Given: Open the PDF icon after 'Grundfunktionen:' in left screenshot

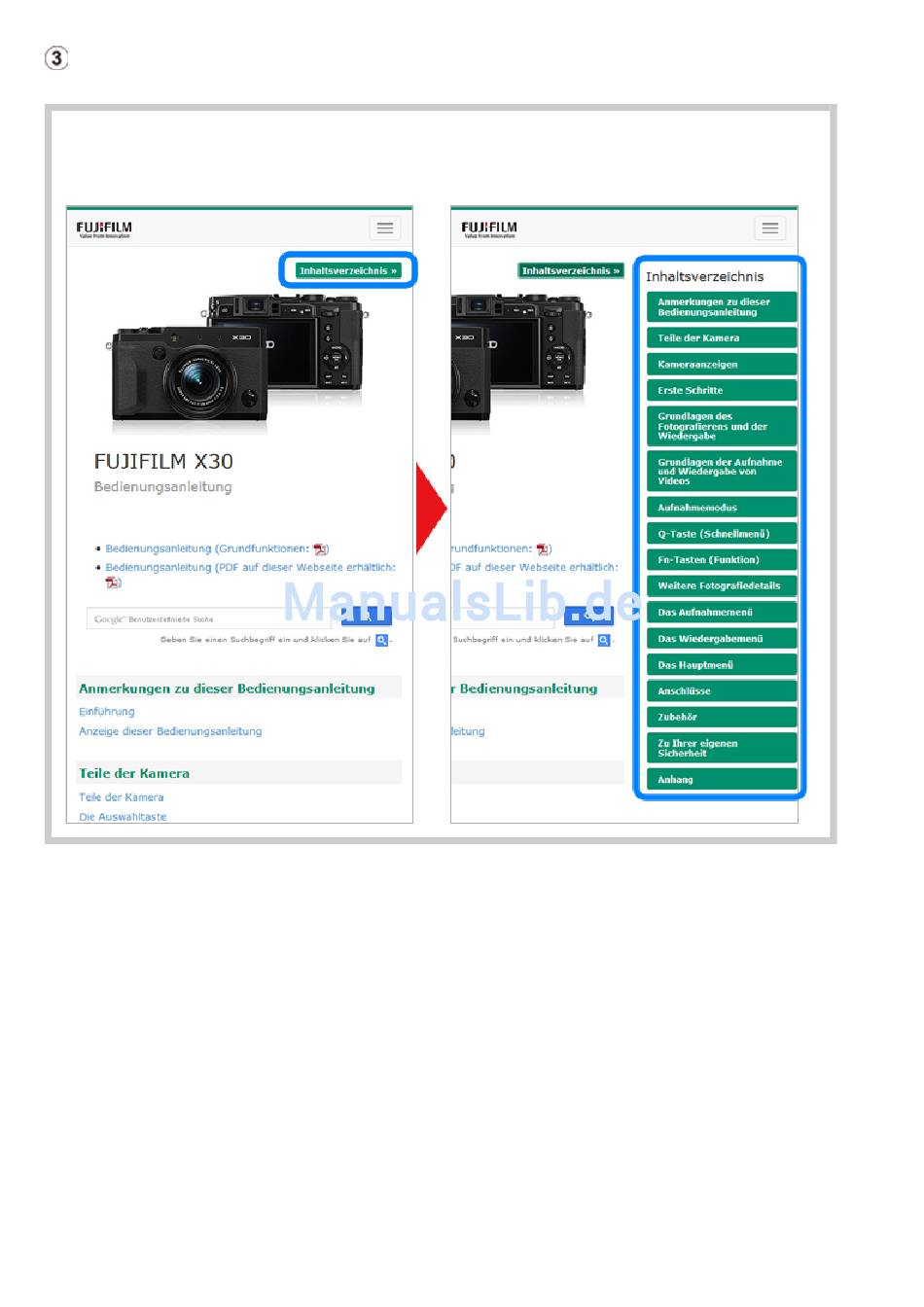Looking at the screenshot, I should 321,549.
